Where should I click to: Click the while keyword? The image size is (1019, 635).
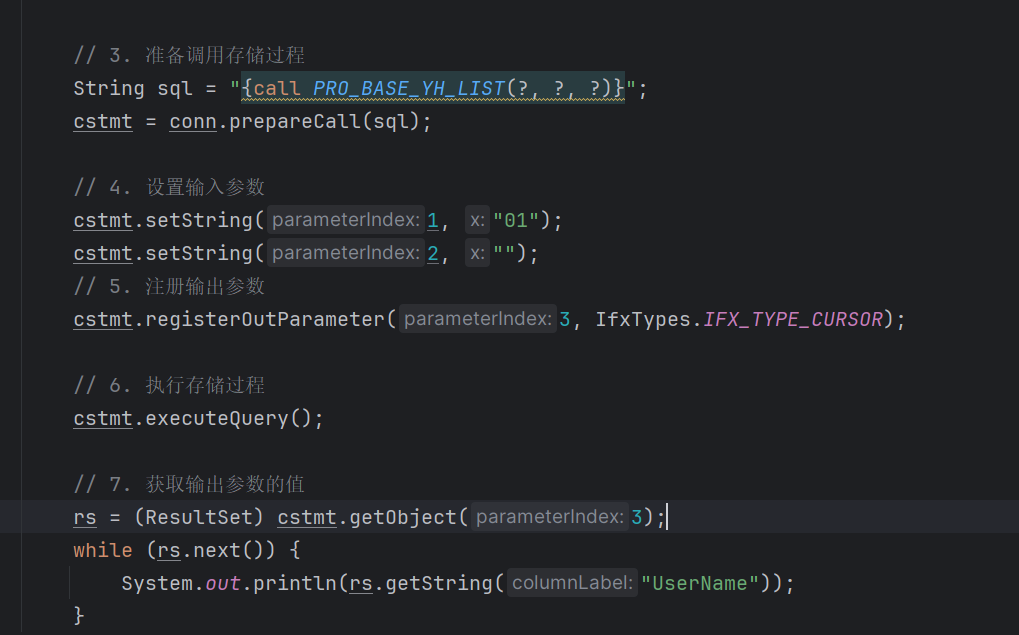coord(102,551)
